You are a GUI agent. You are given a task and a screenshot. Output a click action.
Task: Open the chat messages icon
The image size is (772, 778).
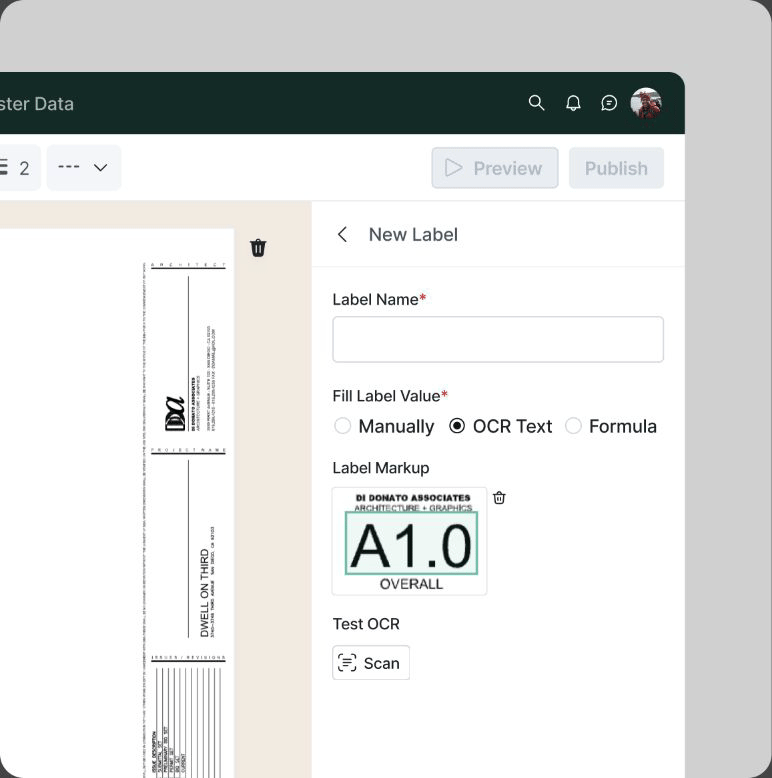(609, 103)
